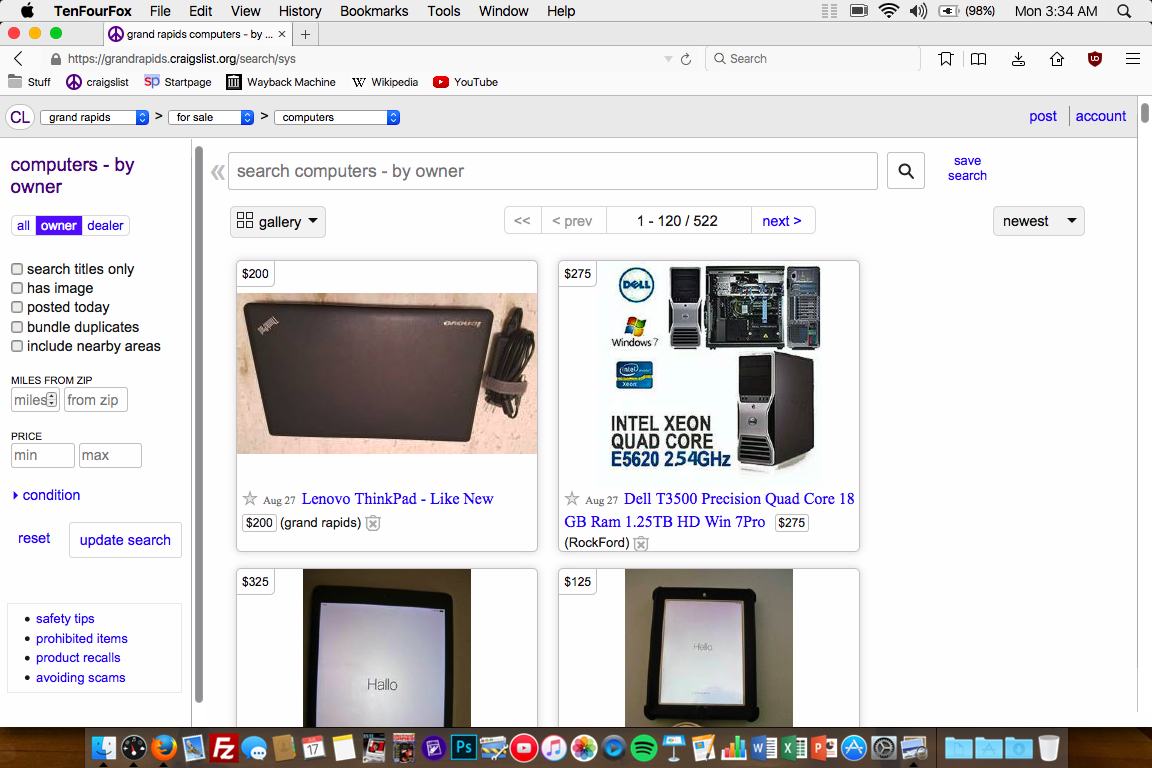The width and height of the screenshot is (1152, 768).
Task: Click the page vertical scrollbar thumb
Action: [x=1145, y=113]
